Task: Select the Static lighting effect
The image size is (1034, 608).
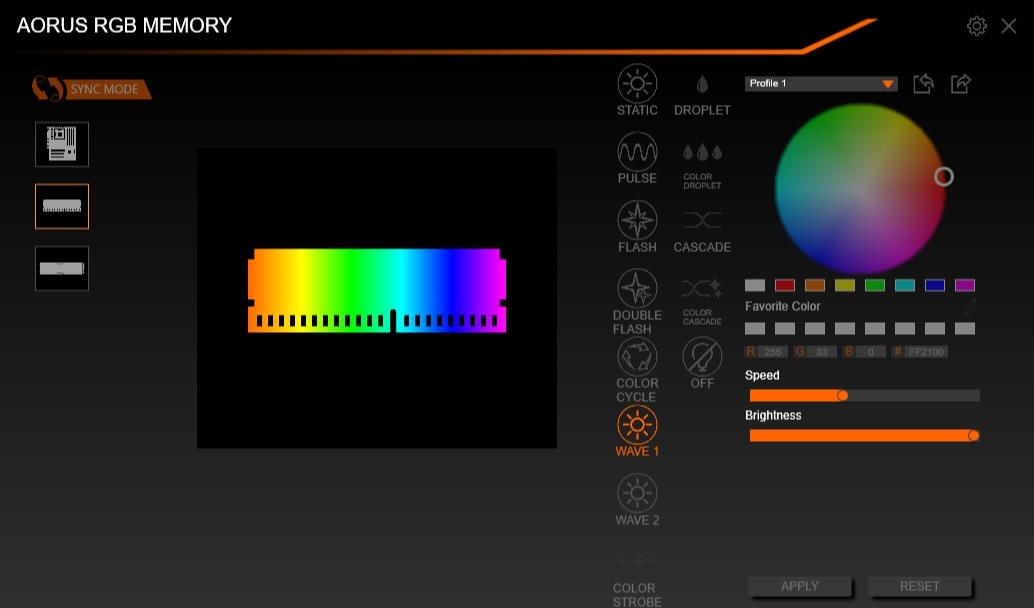Action: [x=637, y=84]
